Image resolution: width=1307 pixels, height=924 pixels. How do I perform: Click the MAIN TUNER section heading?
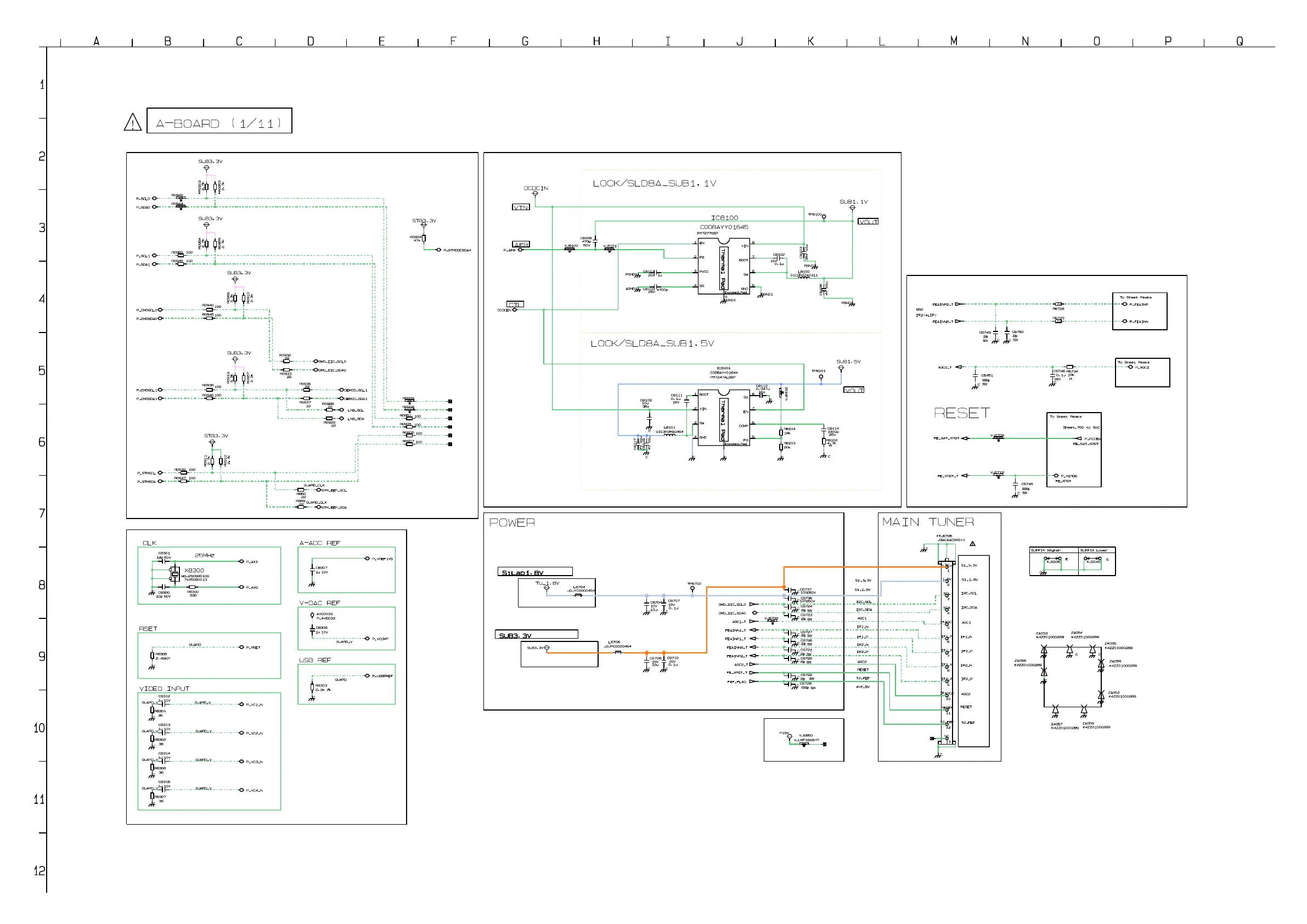[927, 521]
